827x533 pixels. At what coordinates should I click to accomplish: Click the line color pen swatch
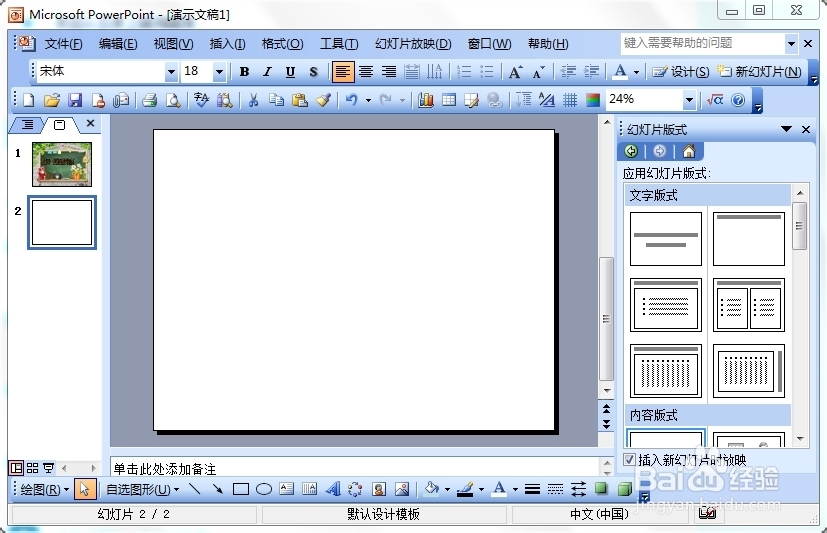click(465, 489)
